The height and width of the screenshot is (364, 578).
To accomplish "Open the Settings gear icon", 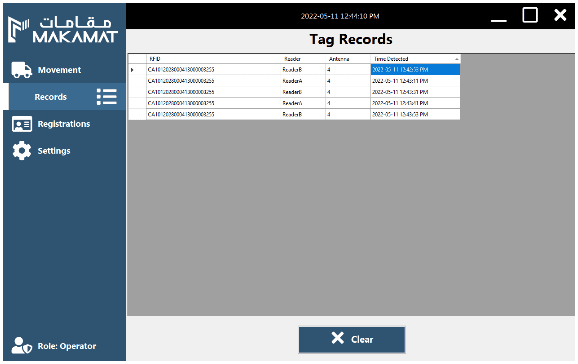I will coord(22,150).
